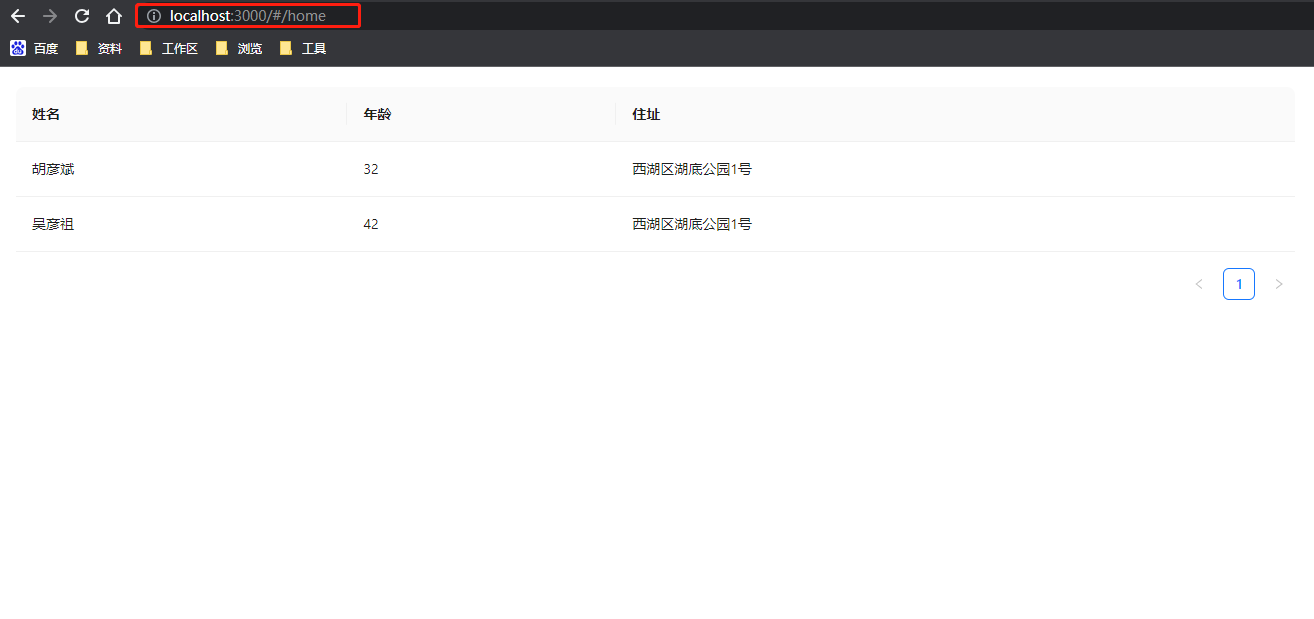Select the 胡彦斌 name cell
The width and height of the screenshot is (1314, 619).
pos(53,169)
